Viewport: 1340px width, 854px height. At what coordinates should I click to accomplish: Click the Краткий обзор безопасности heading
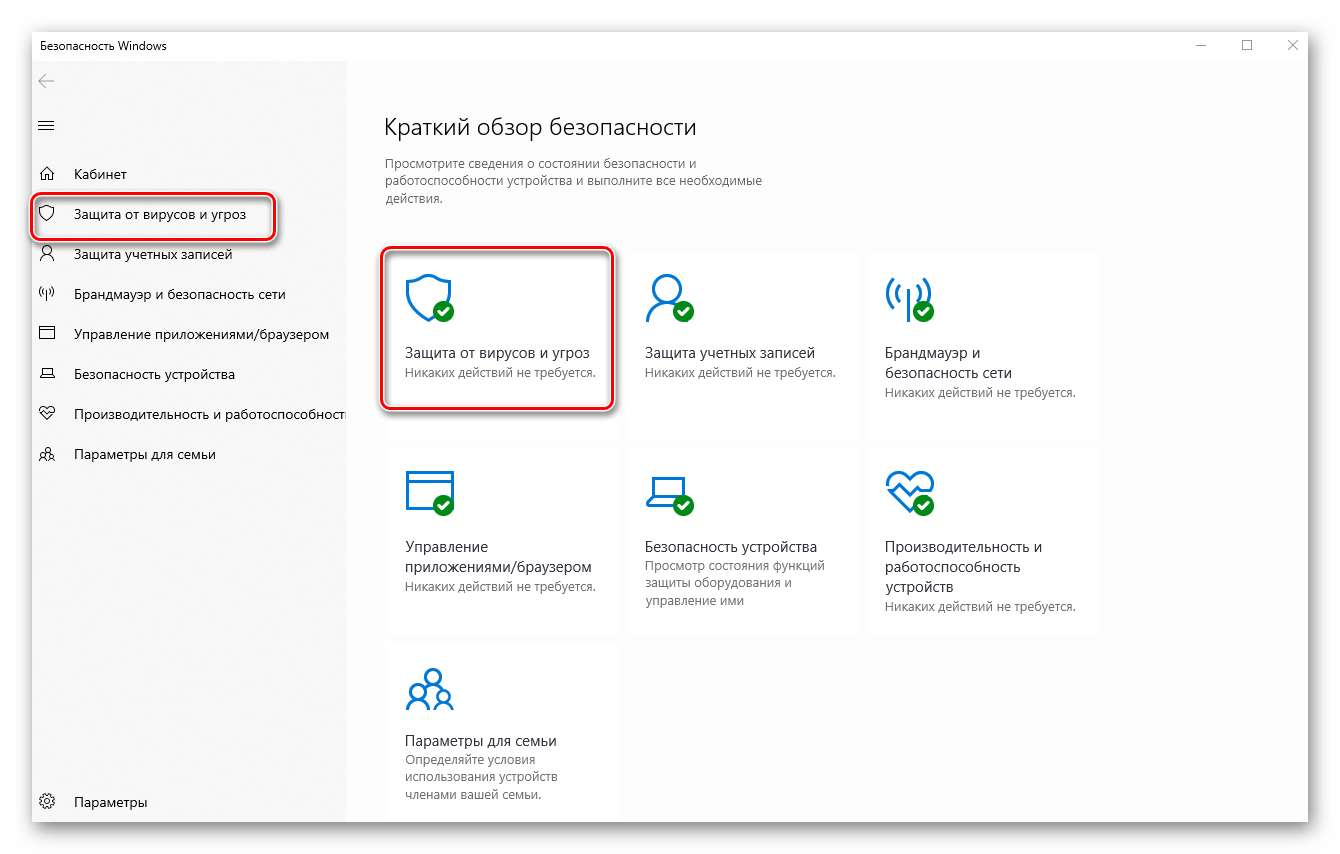[540, 128]
